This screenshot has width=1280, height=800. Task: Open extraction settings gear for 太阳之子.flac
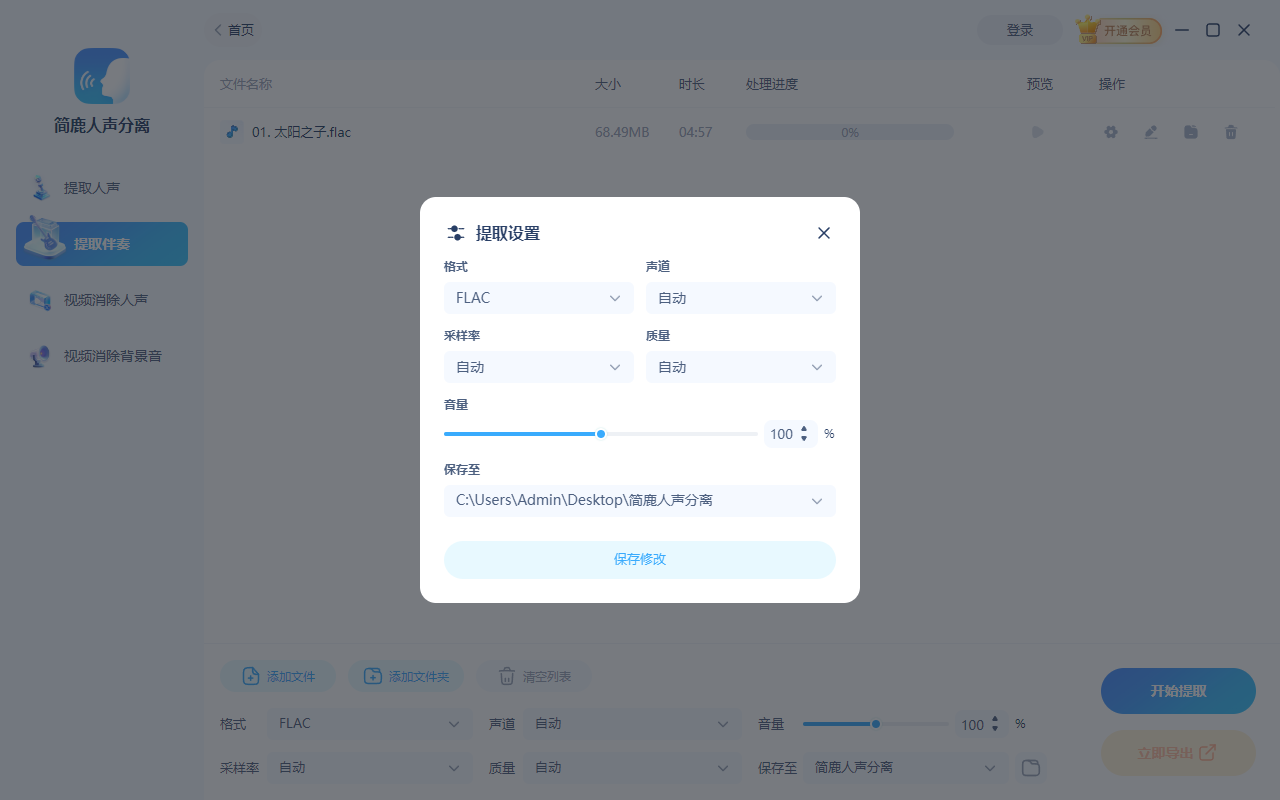(x=1110, y=131)
